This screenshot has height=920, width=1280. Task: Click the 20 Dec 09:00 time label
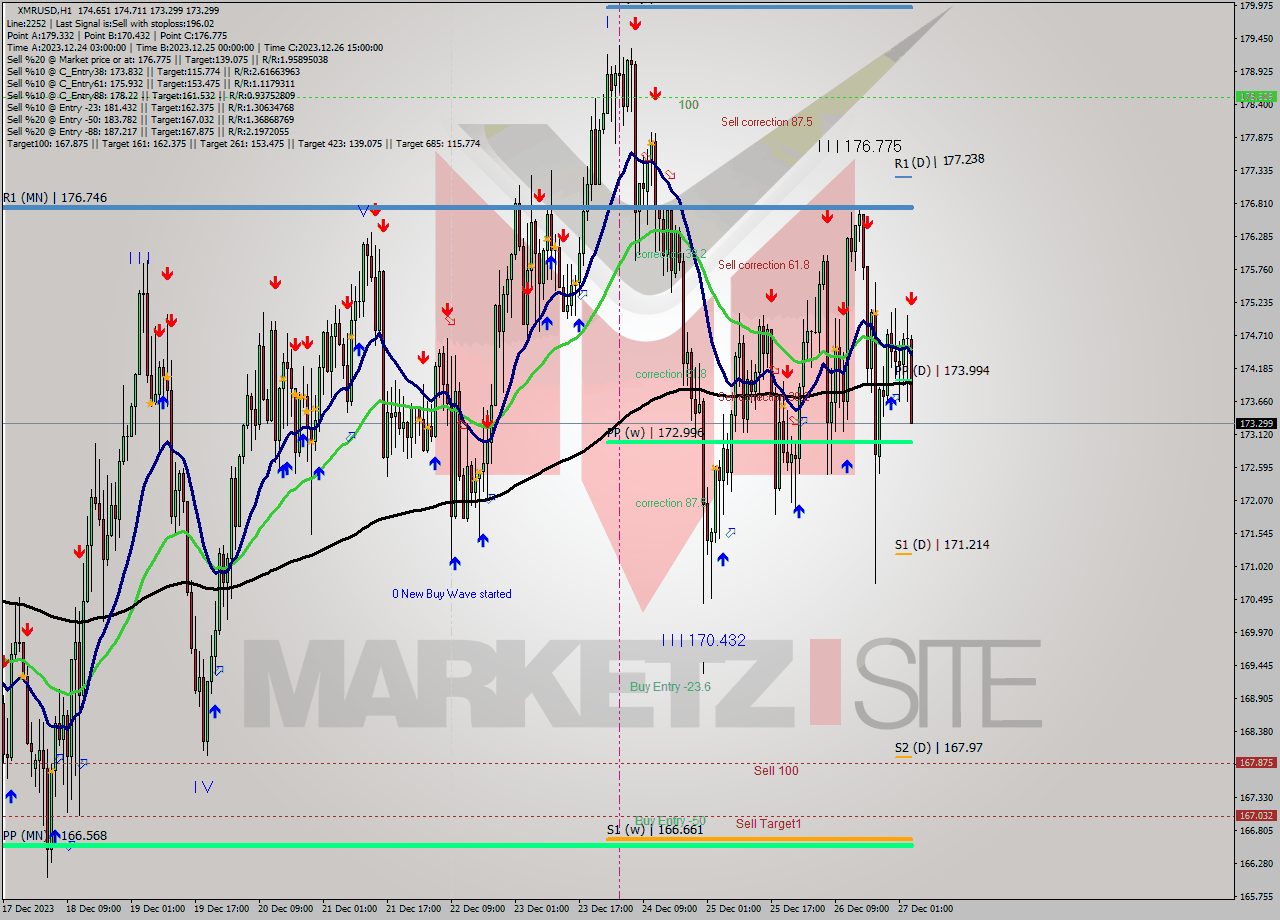tap(286, 909)
